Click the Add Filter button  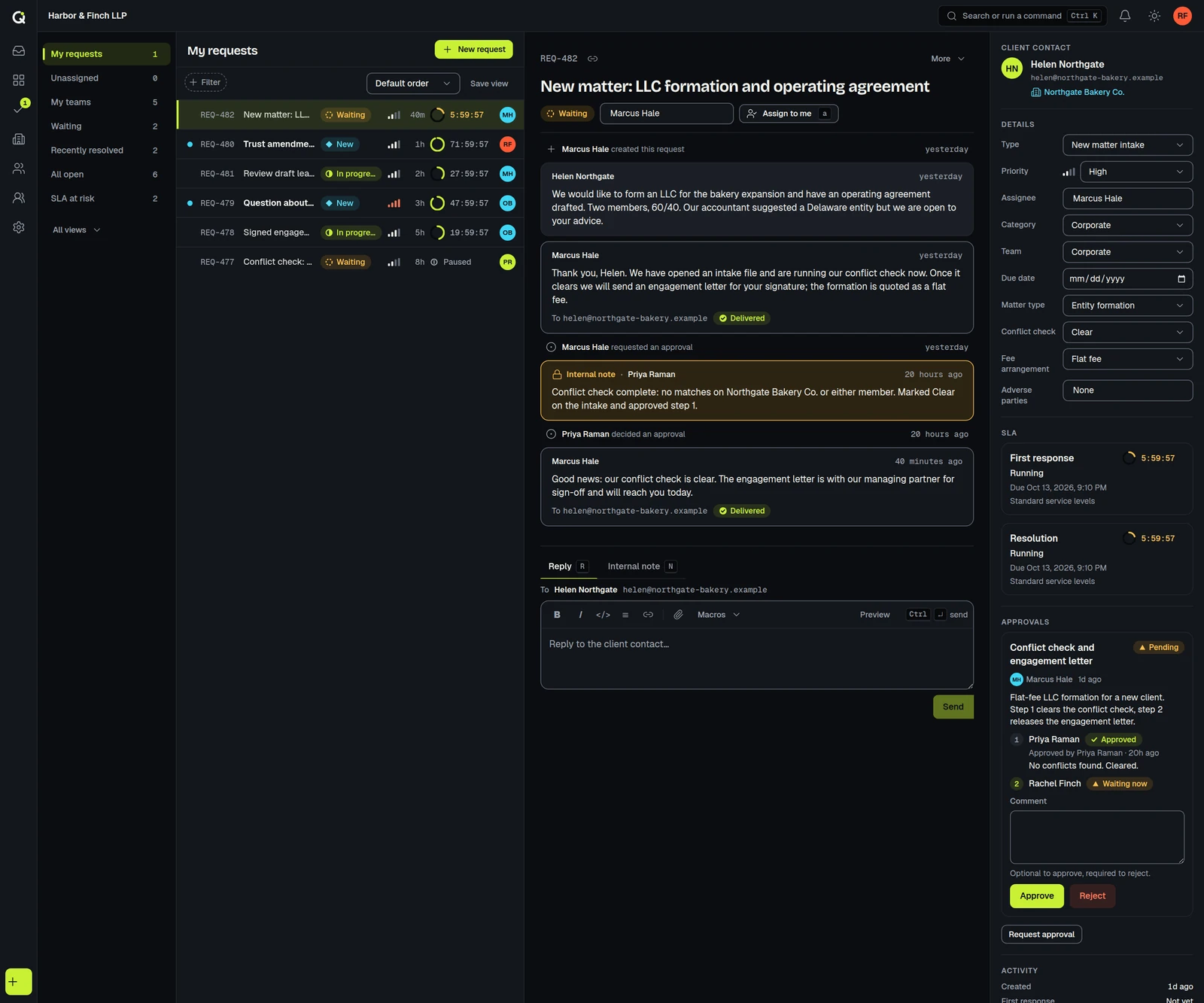[x=205, y=83]
